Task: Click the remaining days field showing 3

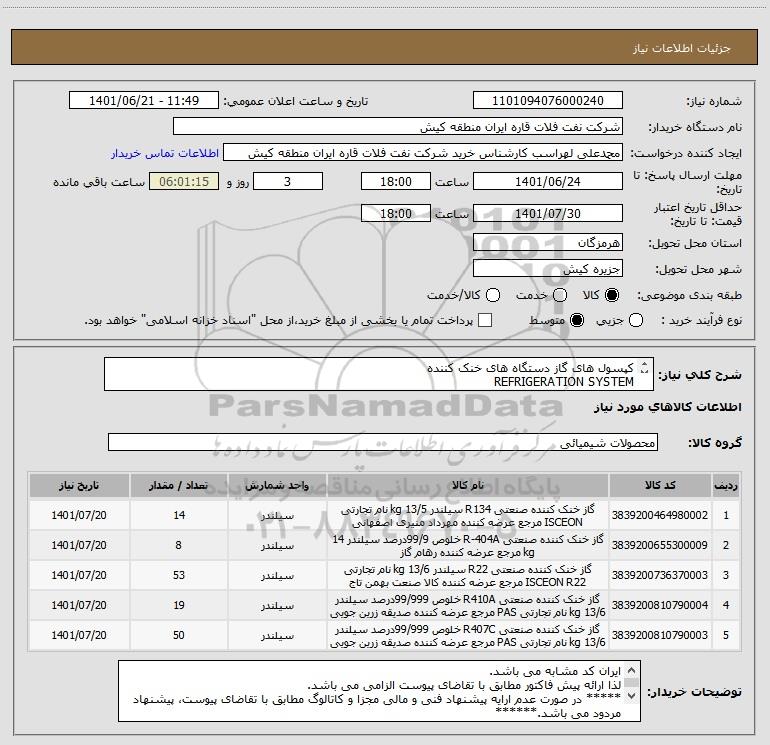Action: click(x=288, y=181)
